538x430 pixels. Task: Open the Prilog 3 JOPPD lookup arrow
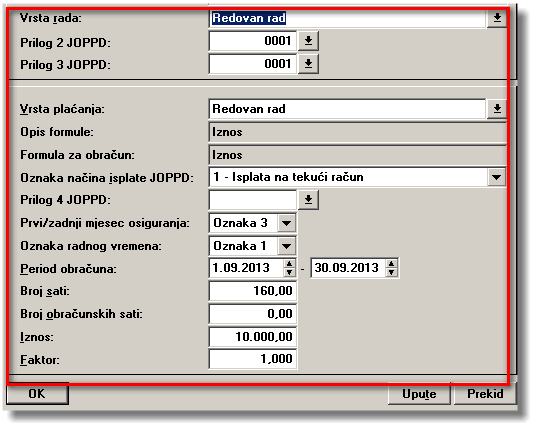[x=308, y=63]
